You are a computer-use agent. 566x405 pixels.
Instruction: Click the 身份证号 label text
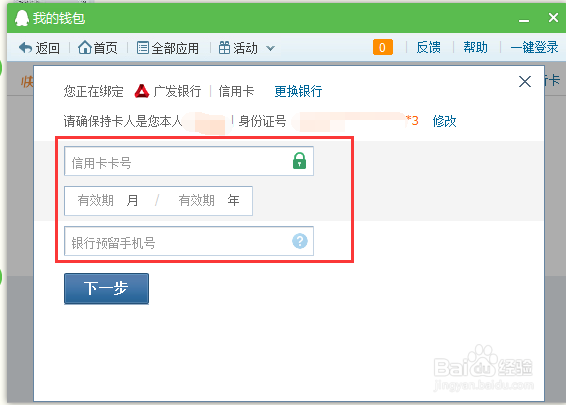[262, 121]
